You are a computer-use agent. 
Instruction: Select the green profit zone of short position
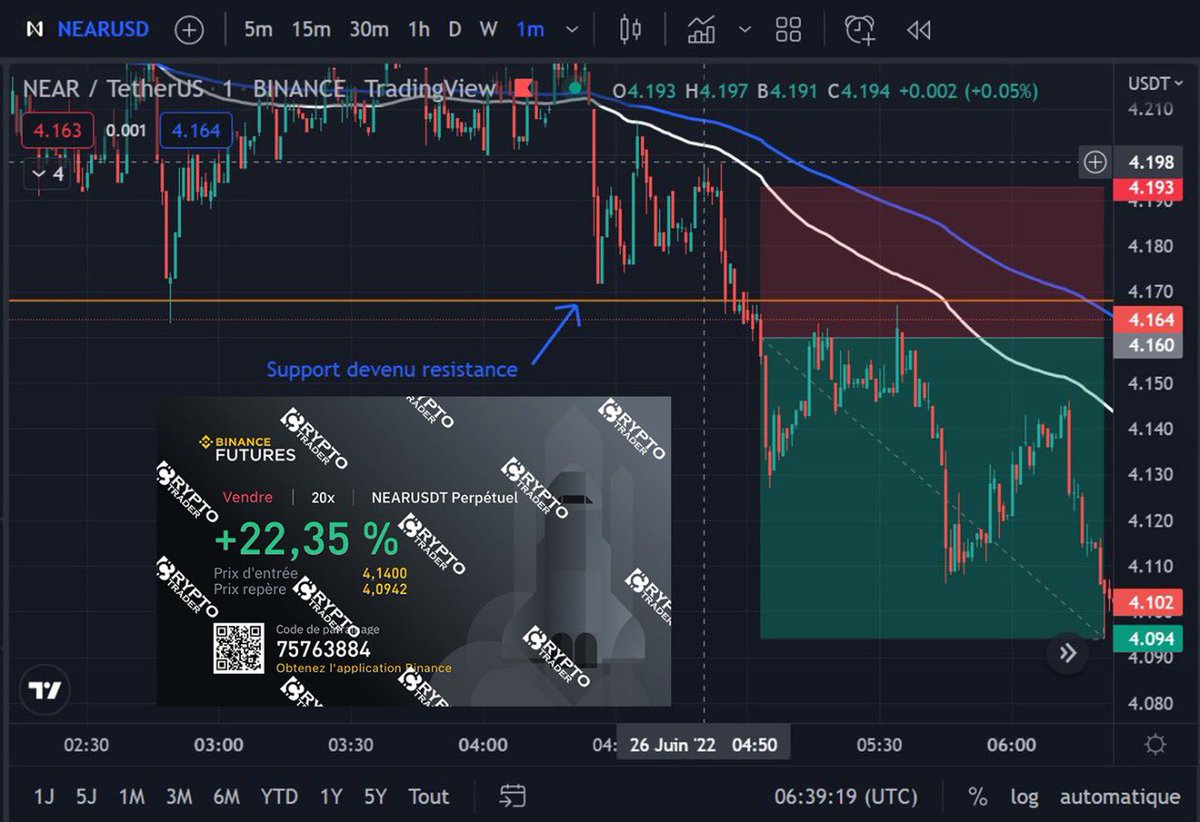coord(932,487)
